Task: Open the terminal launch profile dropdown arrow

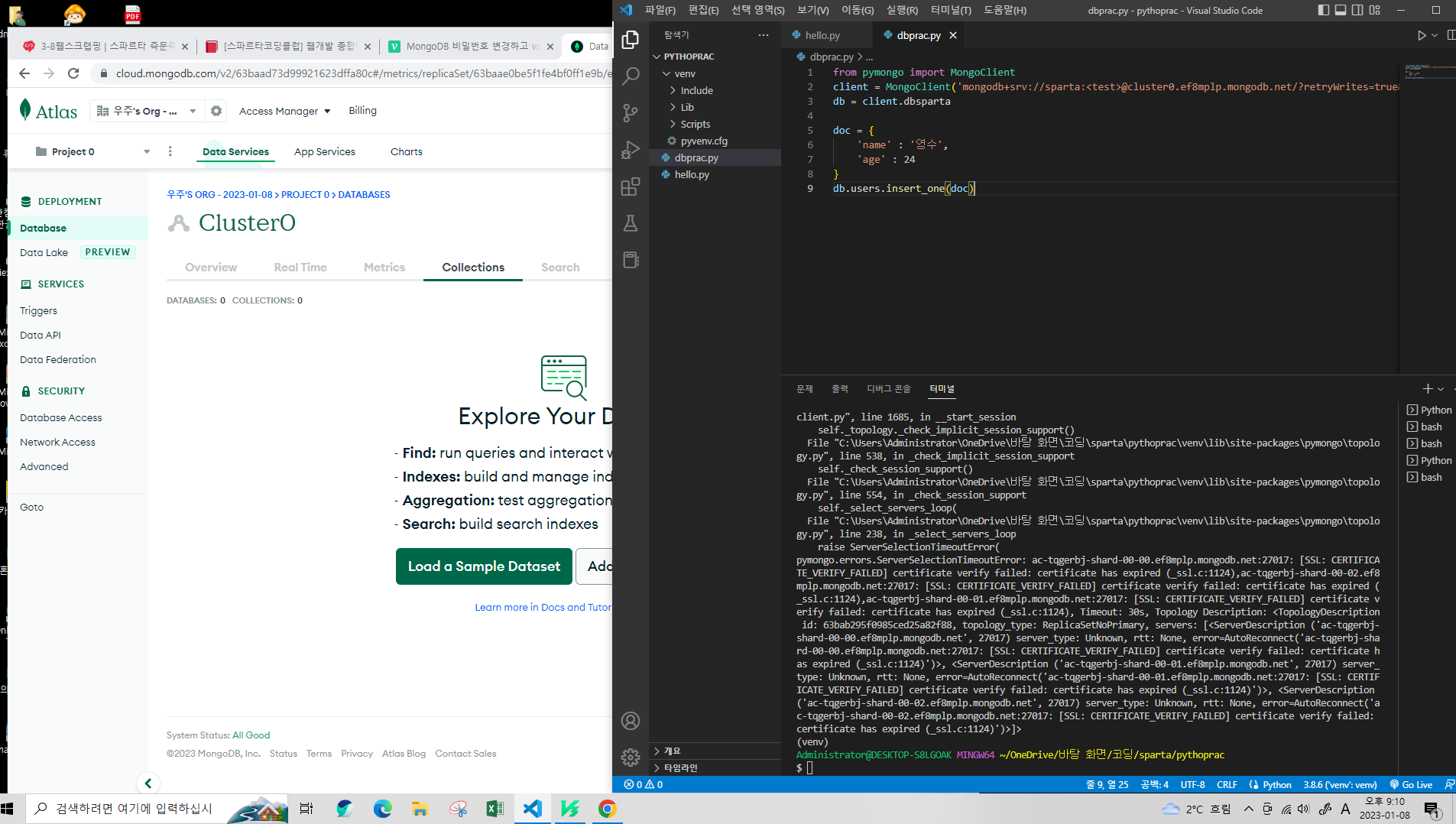Action: (x=1441, y=389)
